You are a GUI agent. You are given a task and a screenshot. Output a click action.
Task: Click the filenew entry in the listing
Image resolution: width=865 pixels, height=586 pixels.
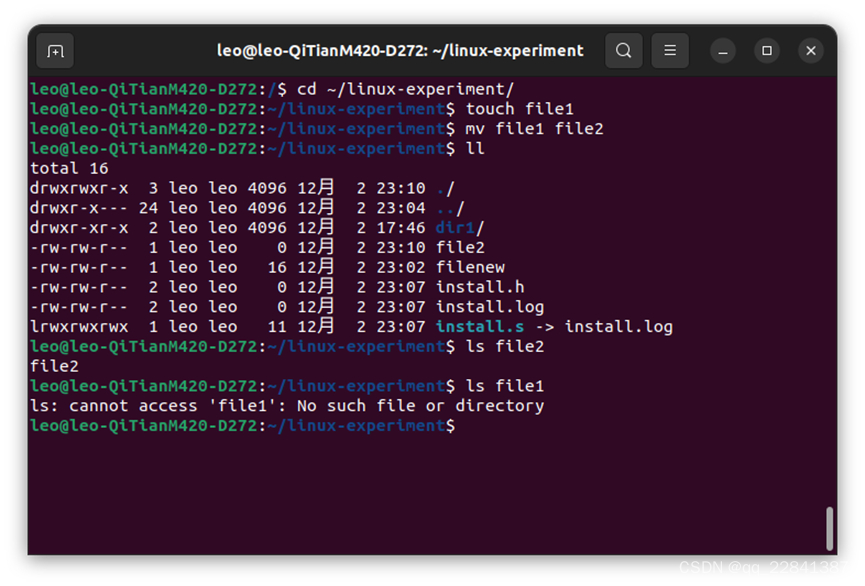tap(469, 267)
